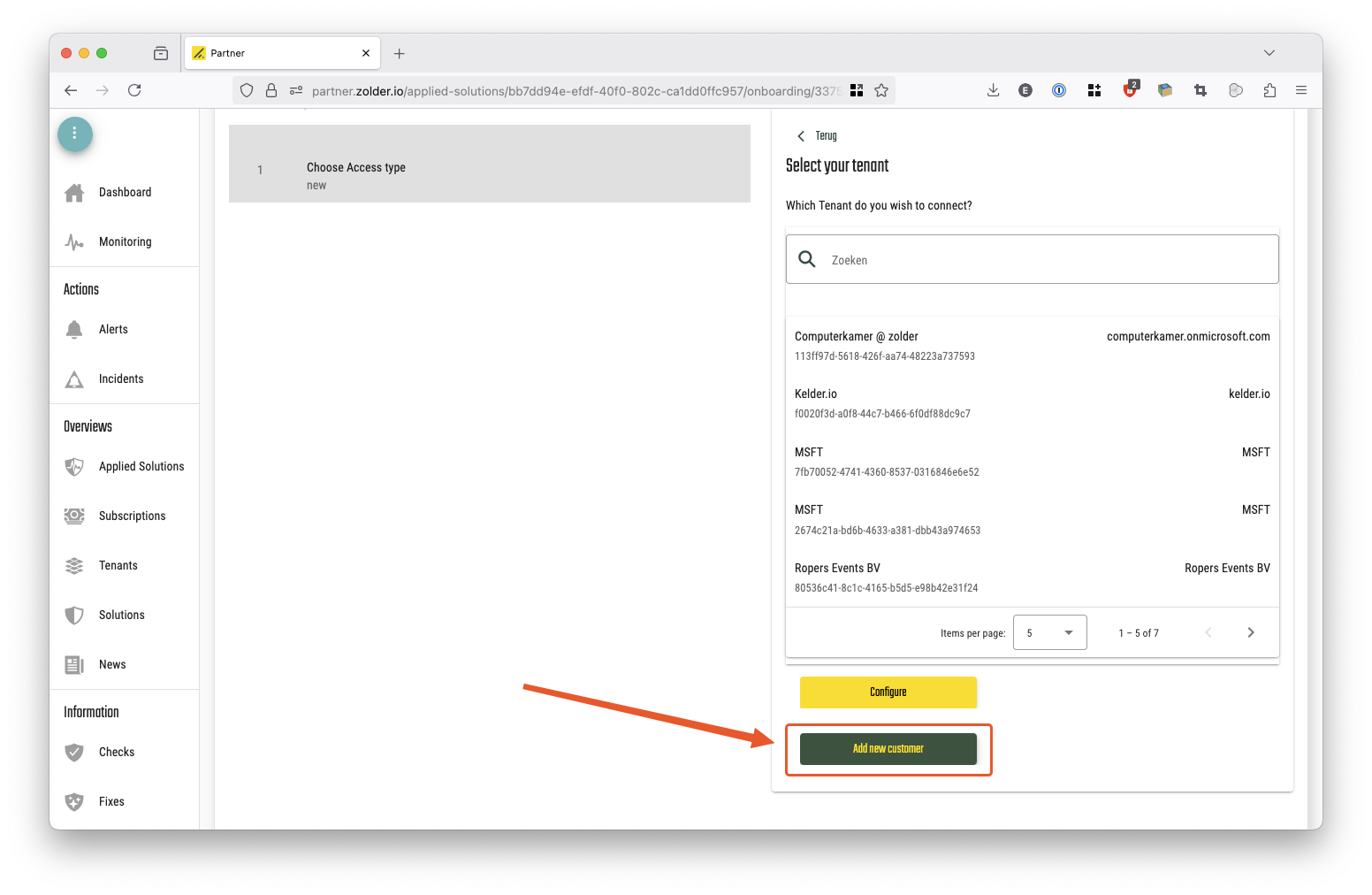Open Monitoring via its pulse icon

(74, 242)
